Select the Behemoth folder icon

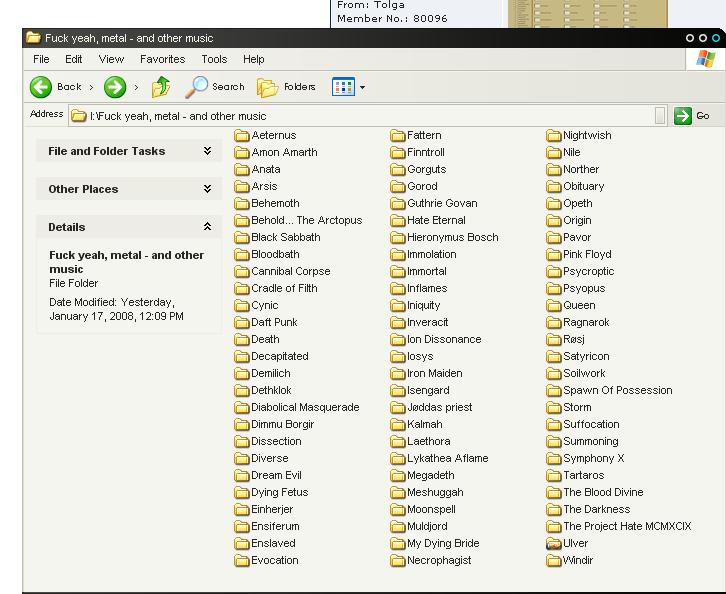242,204
